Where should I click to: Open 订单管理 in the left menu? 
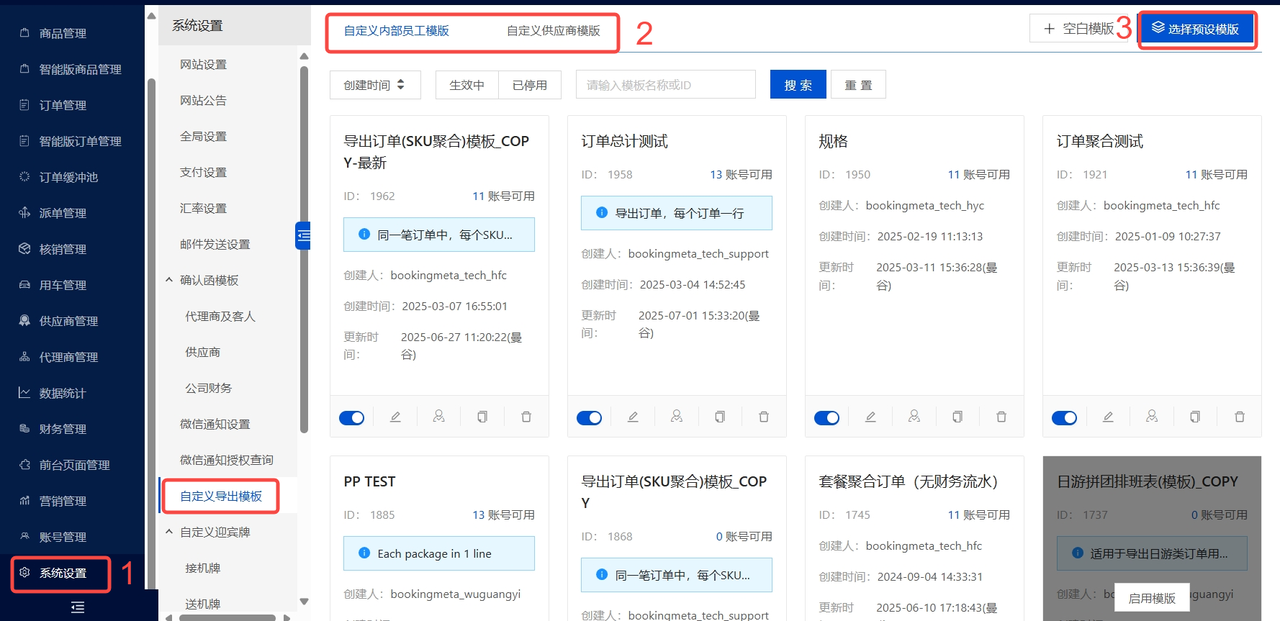(x=63, y=105)
